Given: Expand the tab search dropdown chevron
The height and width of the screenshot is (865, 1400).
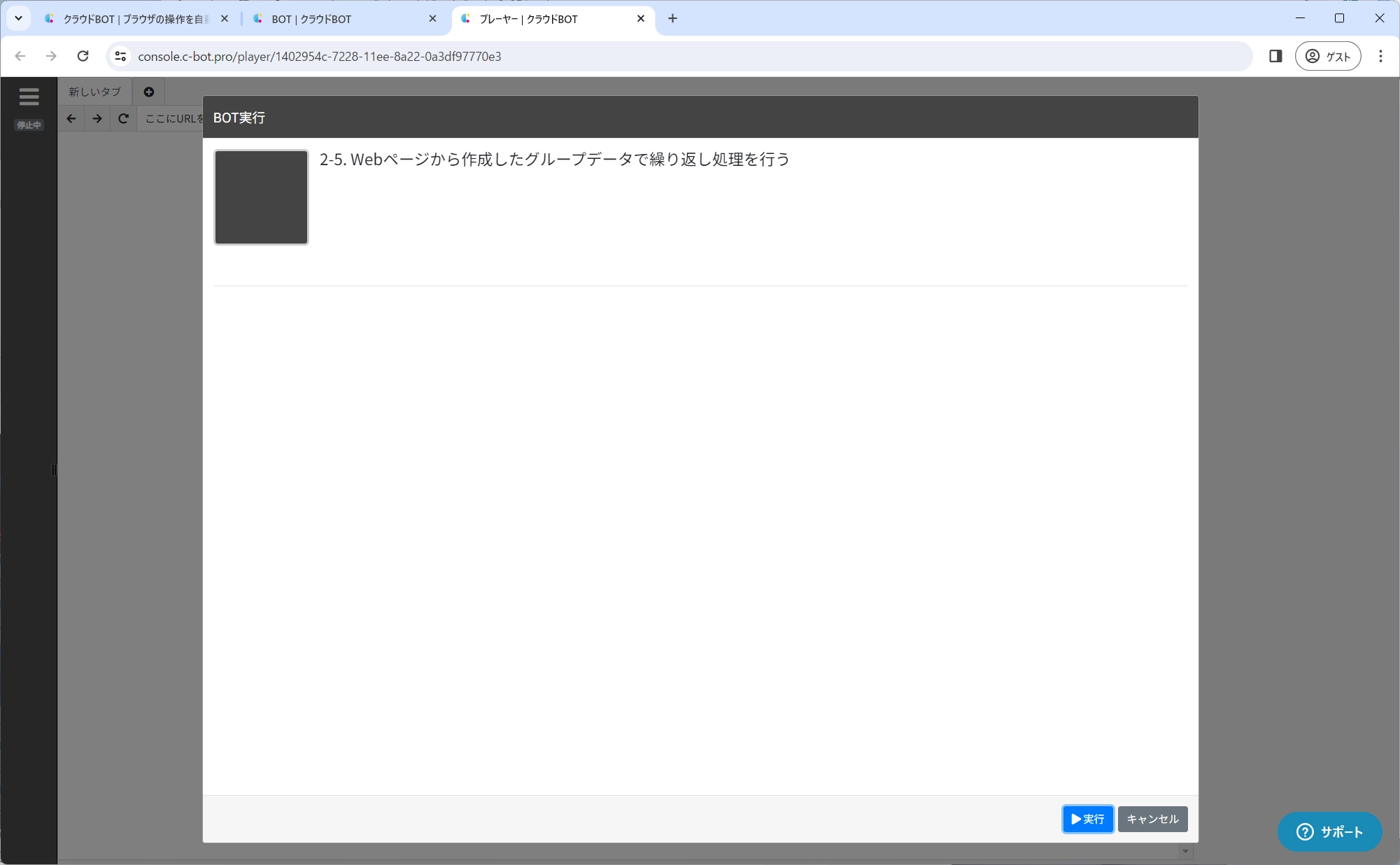Looking at the screenshot, I should click(x=18, y=18).
